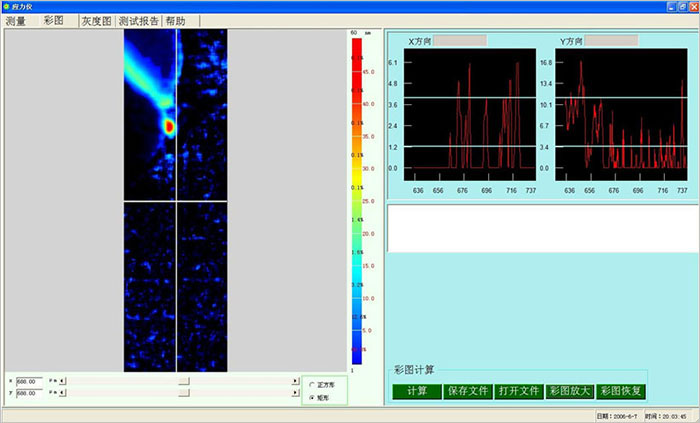
Task: Select the 正方形 radio button
Action: point(312,384)
